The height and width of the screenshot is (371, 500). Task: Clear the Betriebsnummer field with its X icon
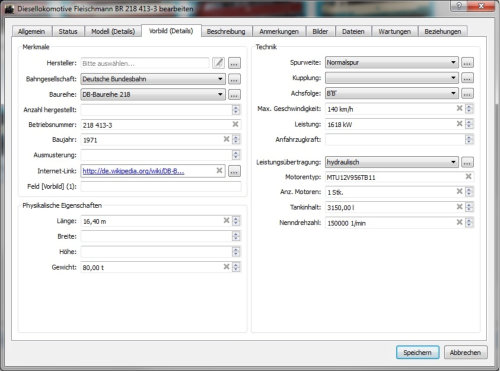235,124
